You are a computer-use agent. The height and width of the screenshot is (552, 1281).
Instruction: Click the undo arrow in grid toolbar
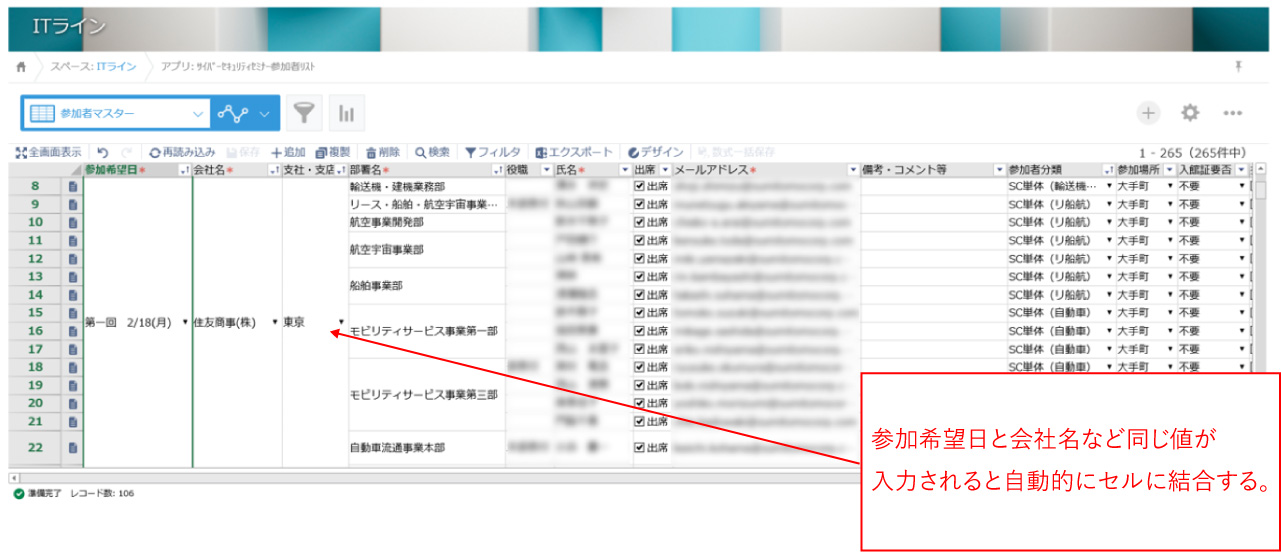click(x=102, y=152)
